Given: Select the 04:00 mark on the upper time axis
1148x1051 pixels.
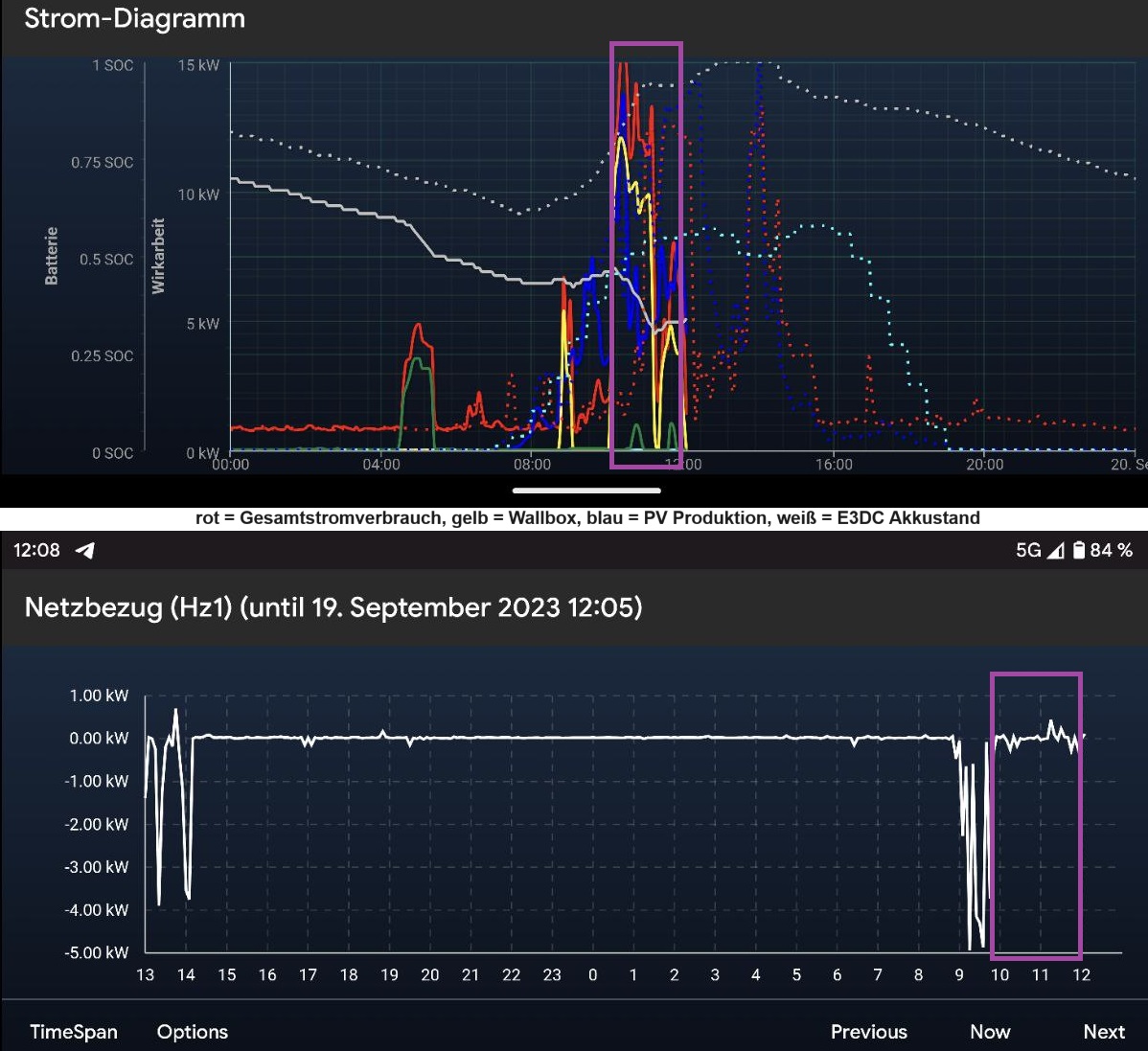Looking at the screenshot, I should point(381,465).
